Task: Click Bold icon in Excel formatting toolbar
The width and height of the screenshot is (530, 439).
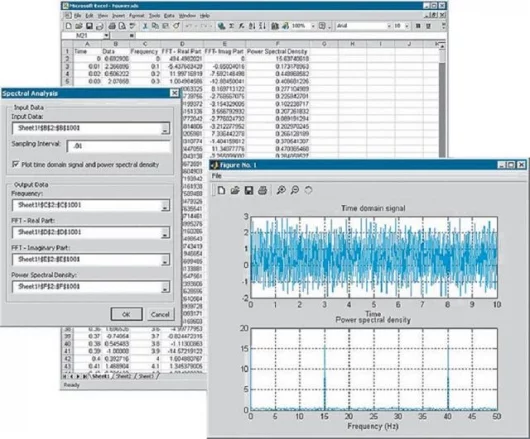Action: (x=418, y=26)
